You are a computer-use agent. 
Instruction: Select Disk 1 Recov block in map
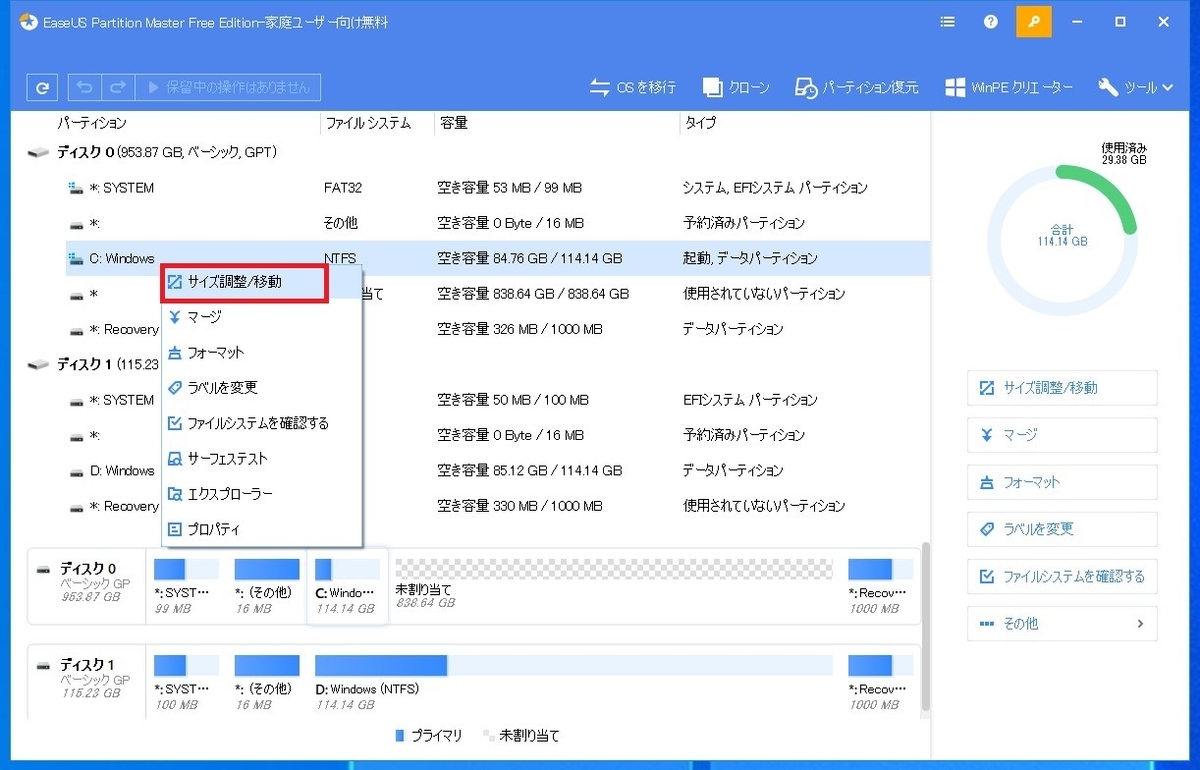(881, 683)
